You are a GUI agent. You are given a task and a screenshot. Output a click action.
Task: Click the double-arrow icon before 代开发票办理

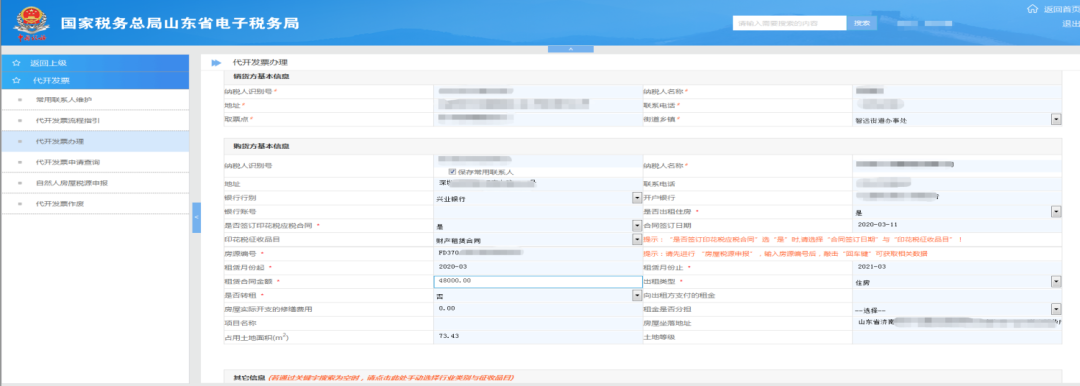point(216,63)
